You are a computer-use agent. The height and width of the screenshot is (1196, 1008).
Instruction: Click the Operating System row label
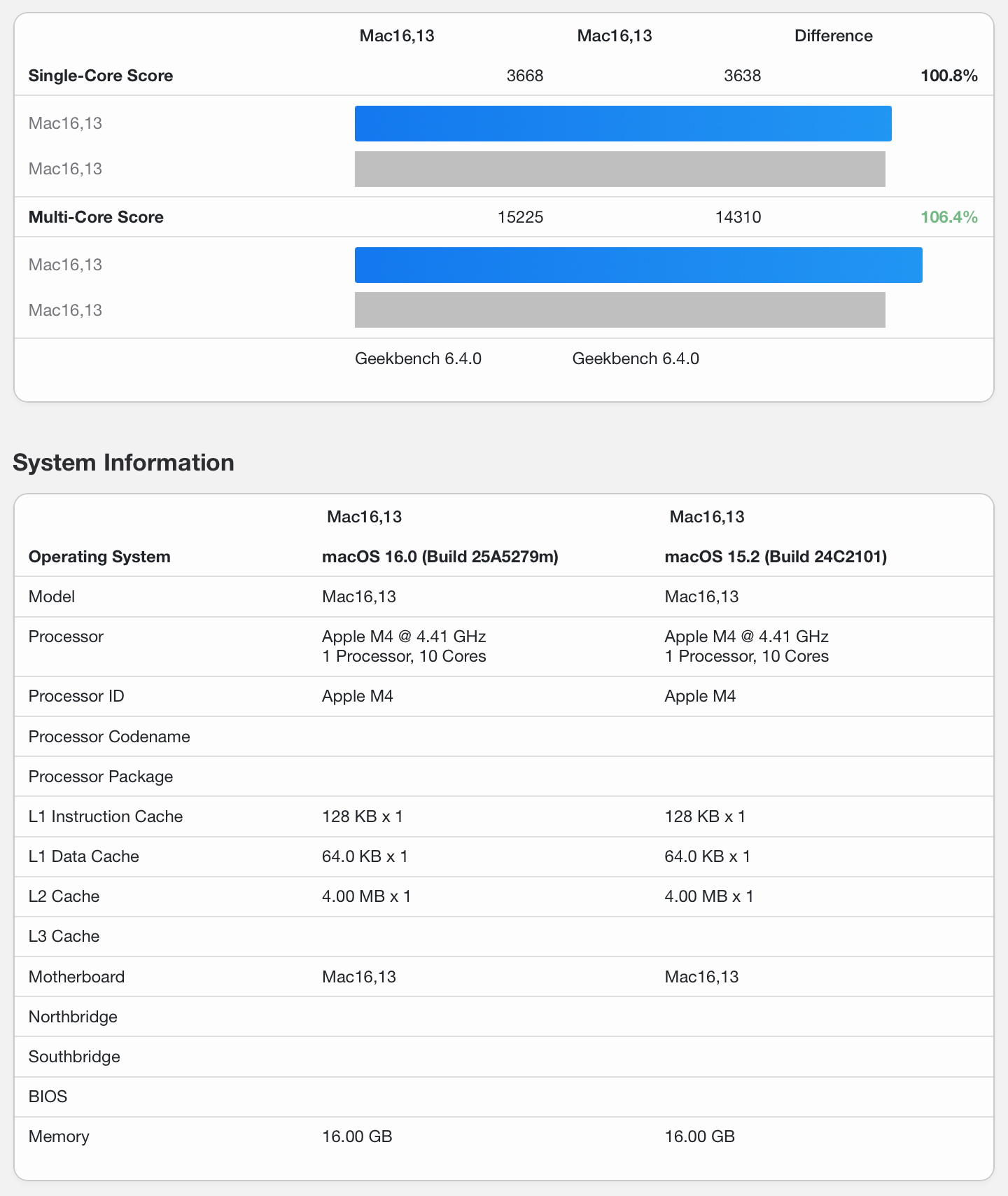(99, 557)
